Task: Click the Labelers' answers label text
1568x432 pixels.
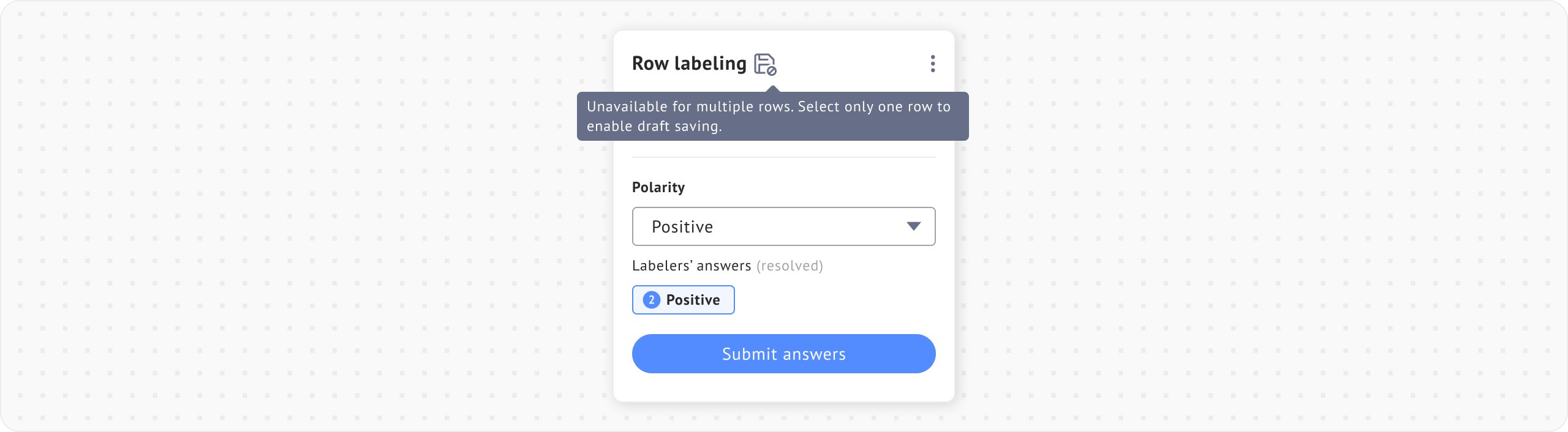Action: point(691,266)
